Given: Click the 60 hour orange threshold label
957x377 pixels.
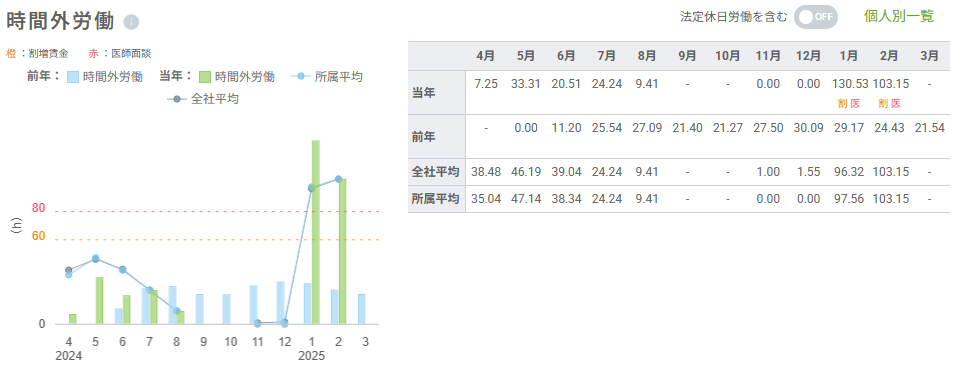Looking at the screenshot, I should click(38, 236).
